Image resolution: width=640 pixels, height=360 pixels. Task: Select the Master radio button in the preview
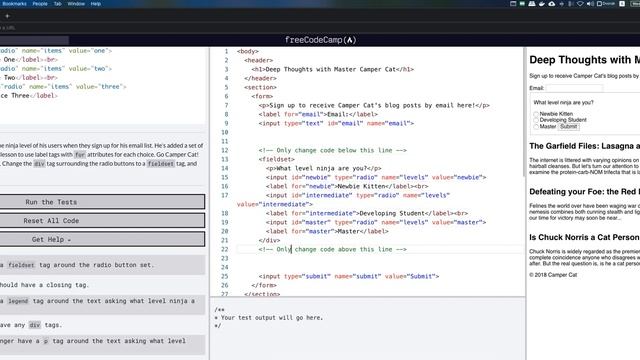click(x=536, y=127)
